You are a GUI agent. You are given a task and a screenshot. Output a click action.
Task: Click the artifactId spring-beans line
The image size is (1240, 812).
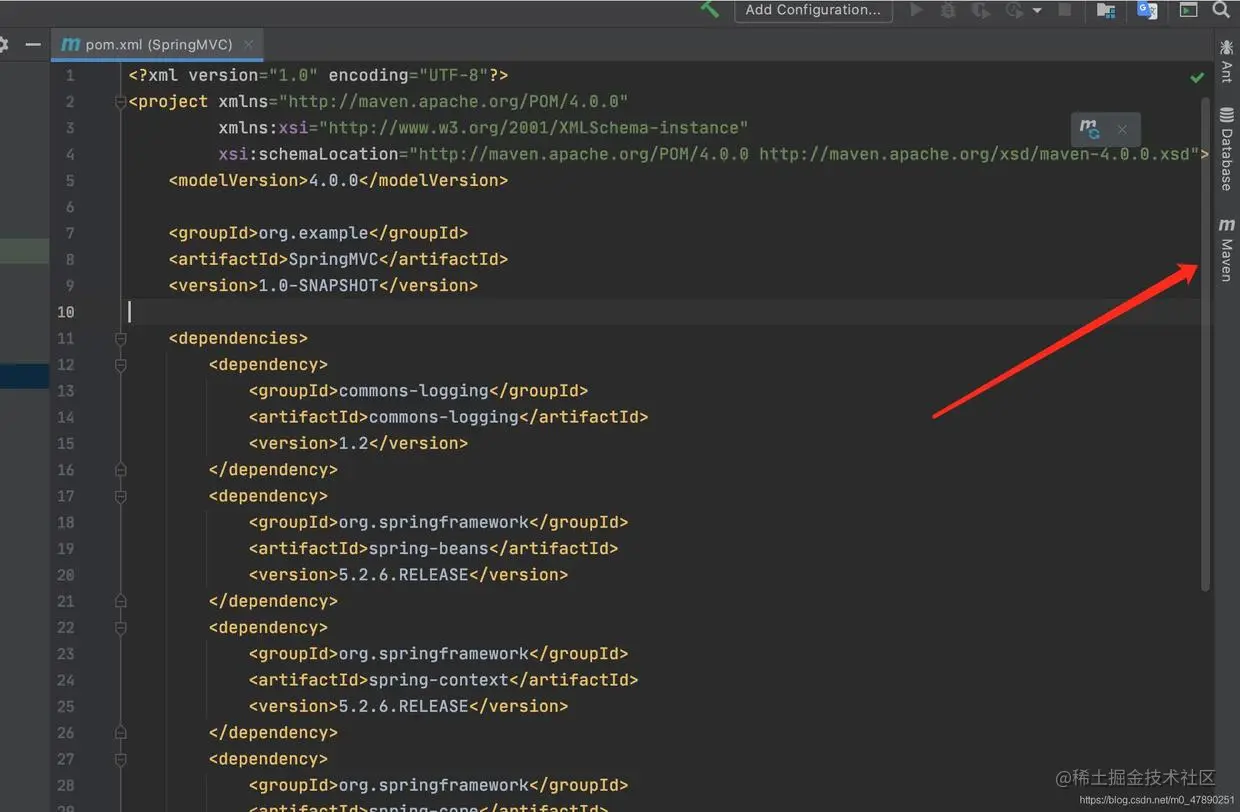point(433,549)
